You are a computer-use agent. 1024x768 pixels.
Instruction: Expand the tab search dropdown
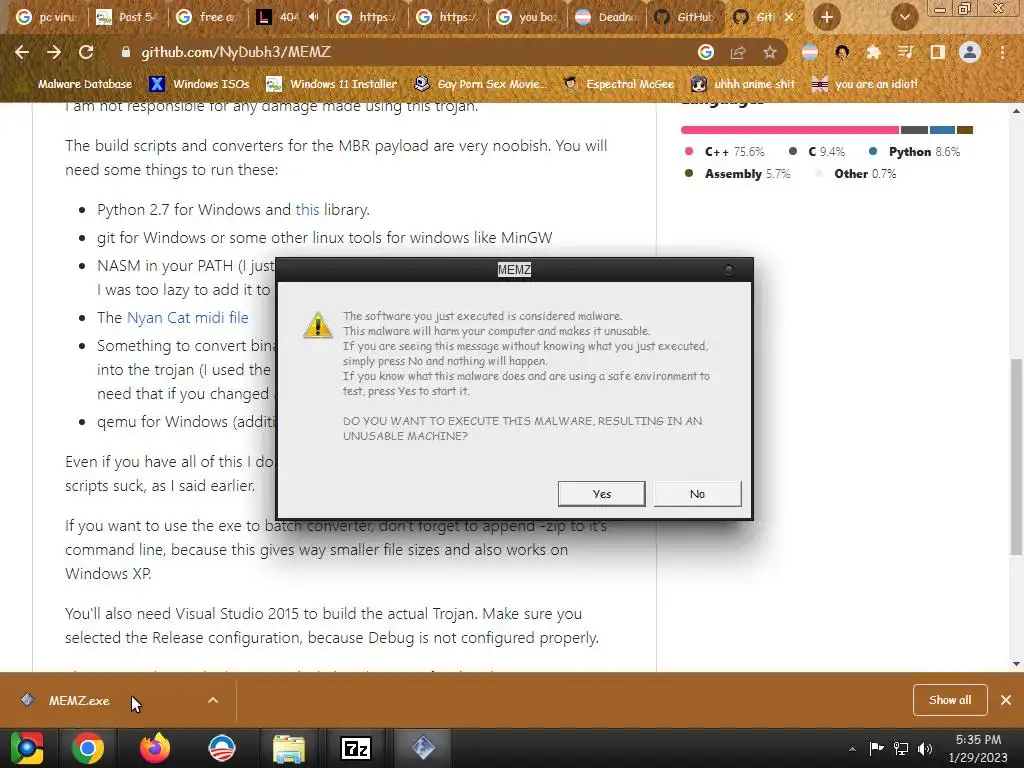pyautogui.click(x=904, y=17)
